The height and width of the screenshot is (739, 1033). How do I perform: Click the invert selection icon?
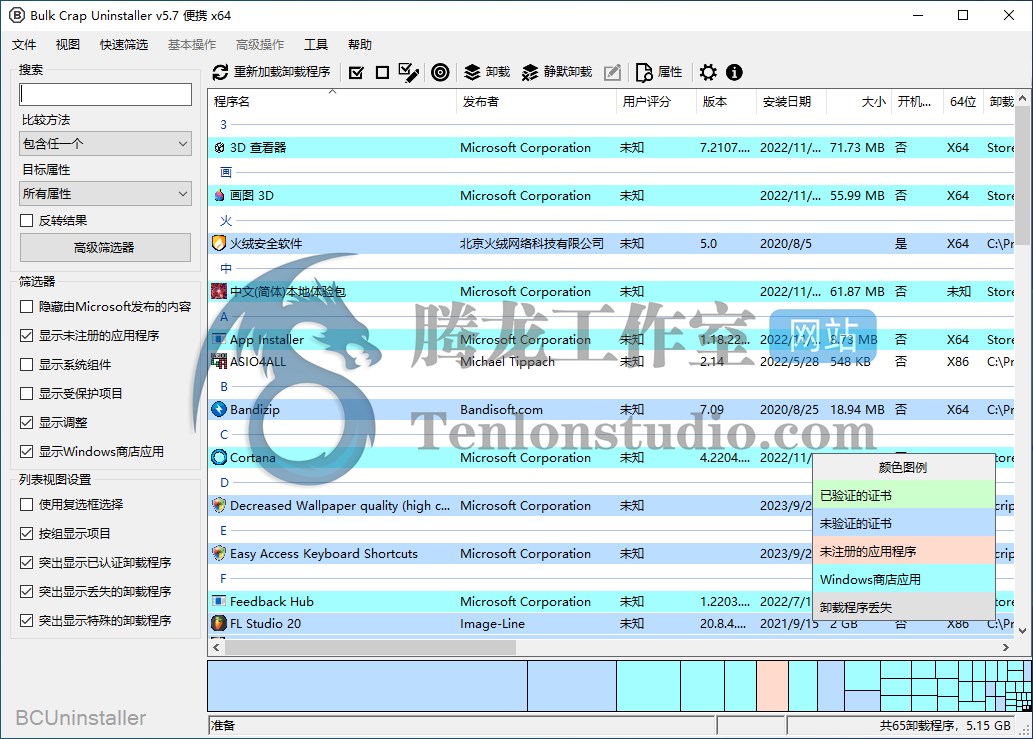click(x=408, y=72)
